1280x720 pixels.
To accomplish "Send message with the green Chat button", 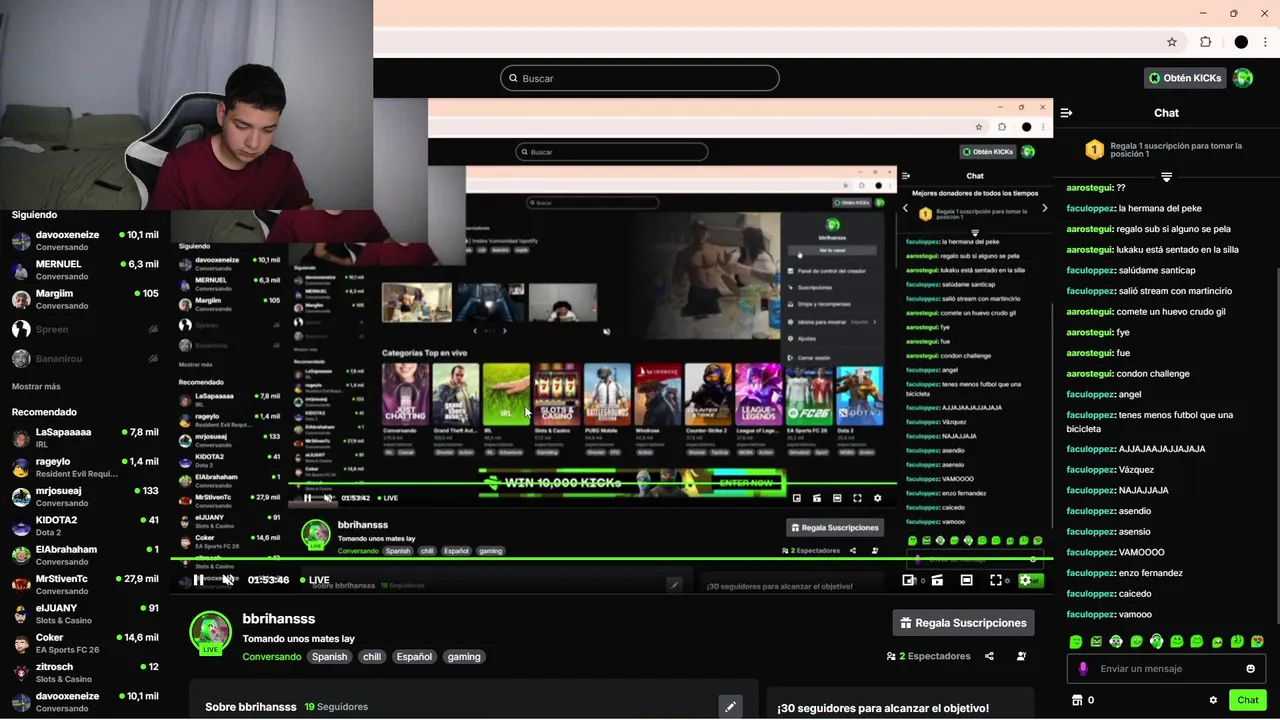I will click(x=1248, y=700).
